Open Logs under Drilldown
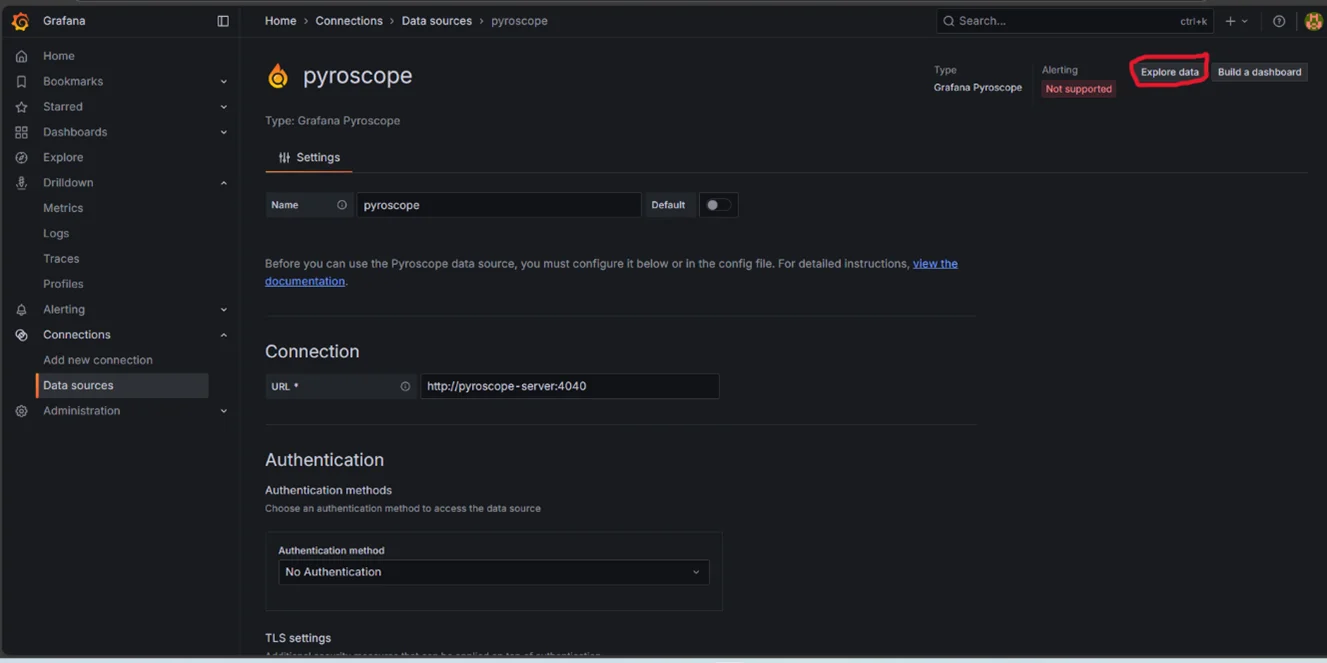 [56, 233]
